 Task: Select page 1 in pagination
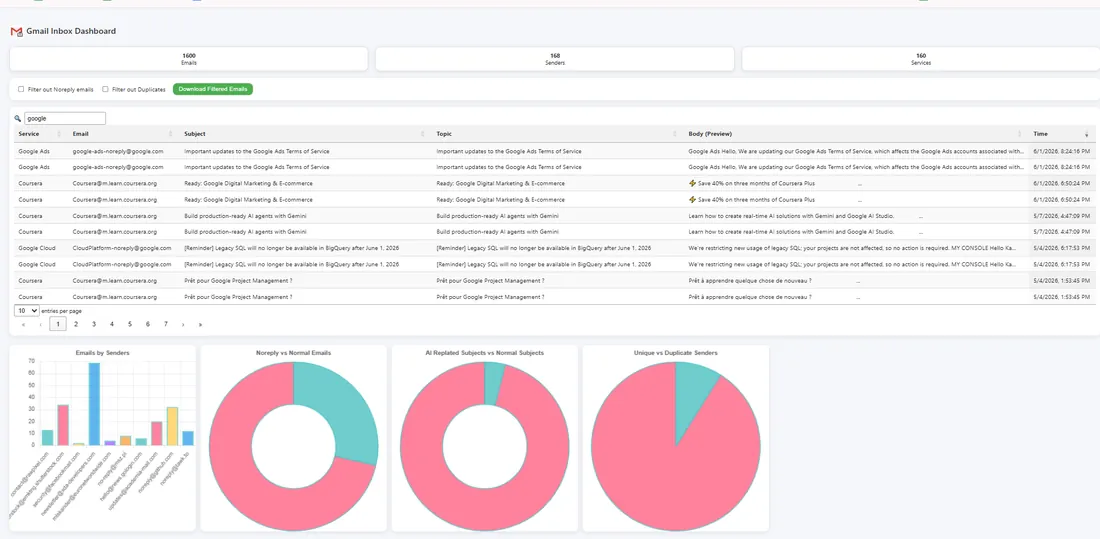[x=58, y=324]
